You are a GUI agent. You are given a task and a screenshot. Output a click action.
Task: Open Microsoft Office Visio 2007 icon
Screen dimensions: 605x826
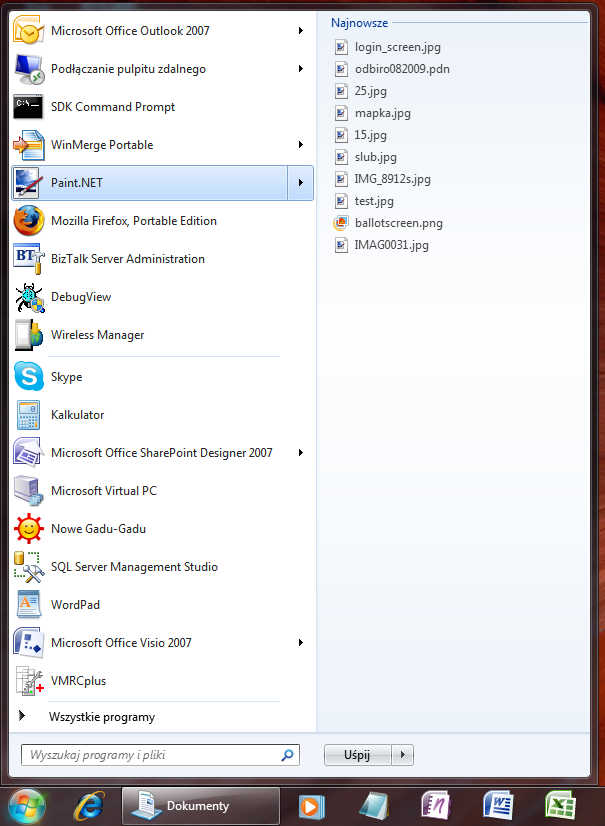click(28, 643)
